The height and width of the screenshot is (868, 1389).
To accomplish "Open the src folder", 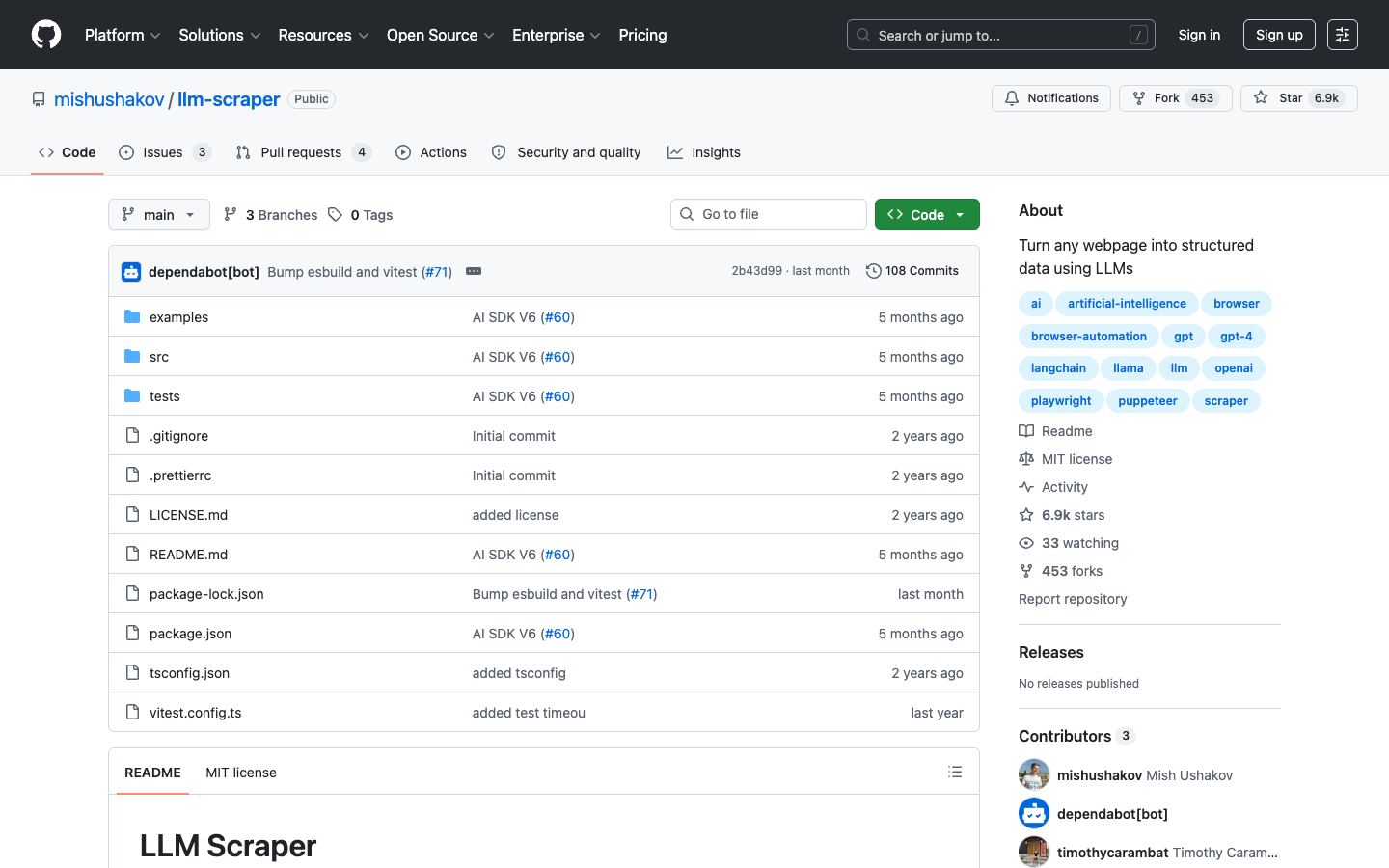I will coord(159,357).
